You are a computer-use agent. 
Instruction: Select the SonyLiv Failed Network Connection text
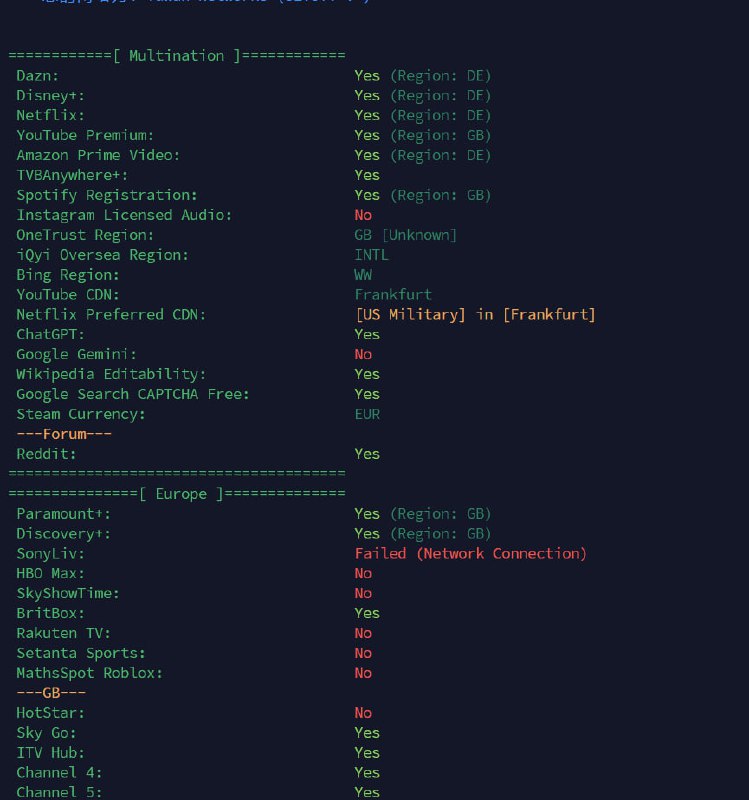[x=470, y=553]
